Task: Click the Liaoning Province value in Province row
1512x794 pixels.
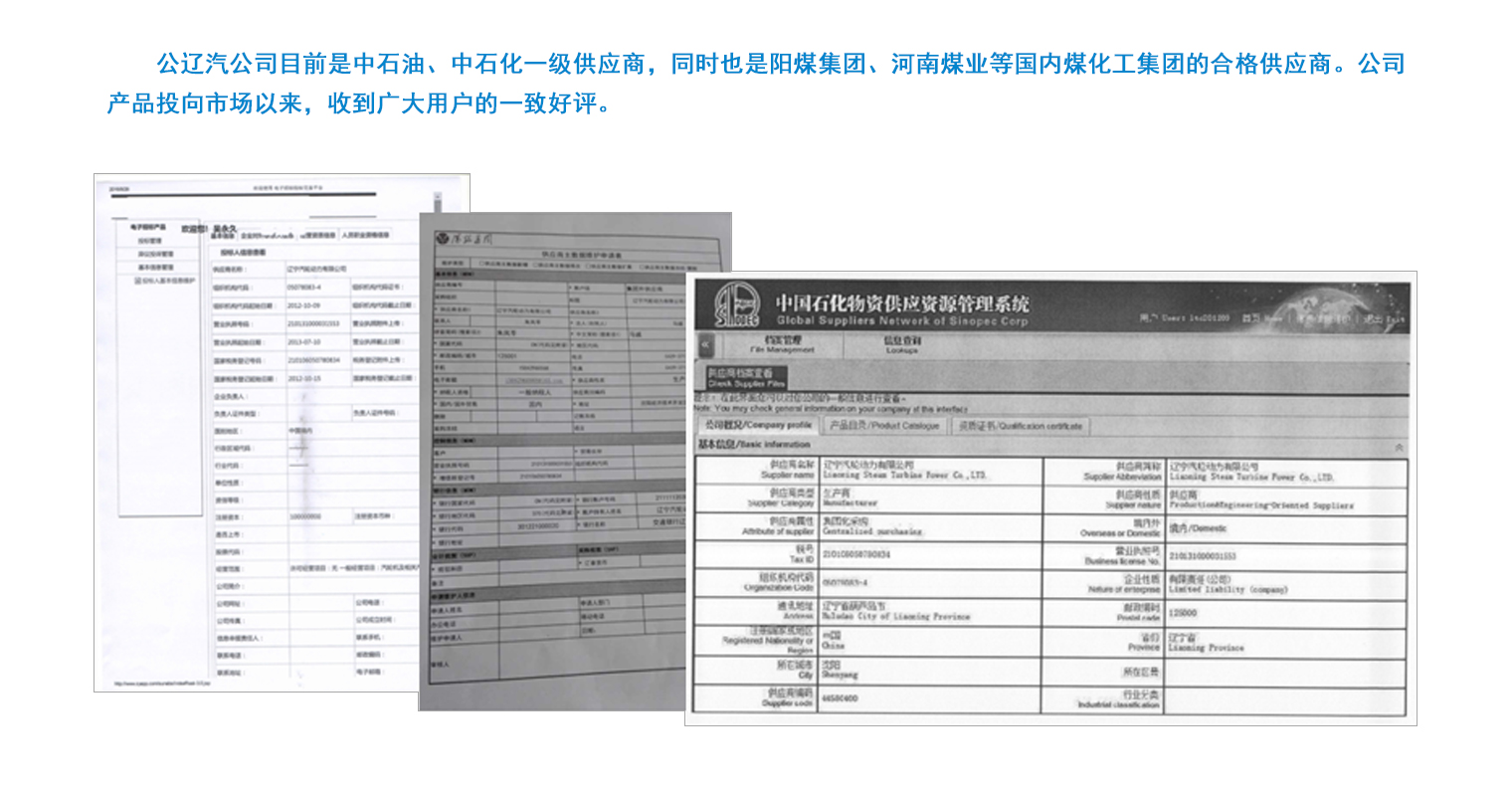Action: 1207,648
